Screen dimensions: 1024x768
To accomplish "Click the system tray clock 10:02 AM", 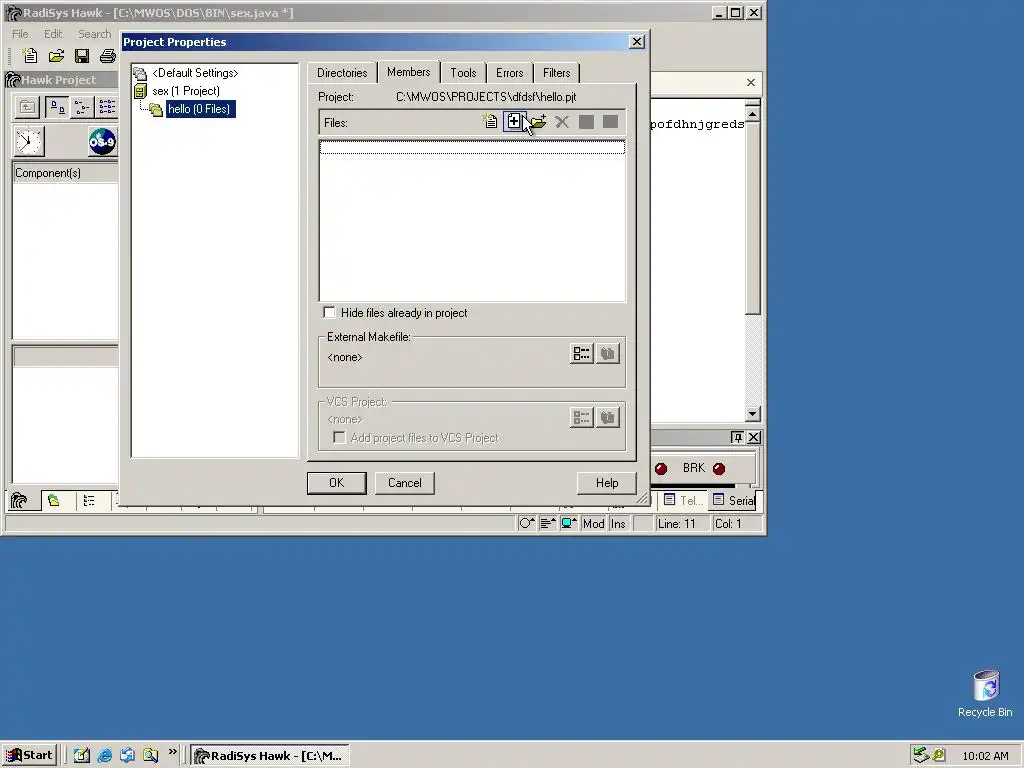I will tap(985, 756).
